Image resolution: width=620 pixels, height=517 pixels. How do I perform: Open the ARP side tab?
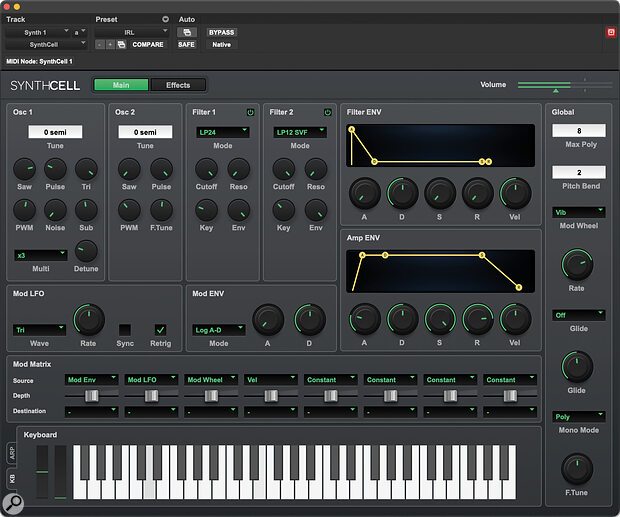(x=11, y=453)
